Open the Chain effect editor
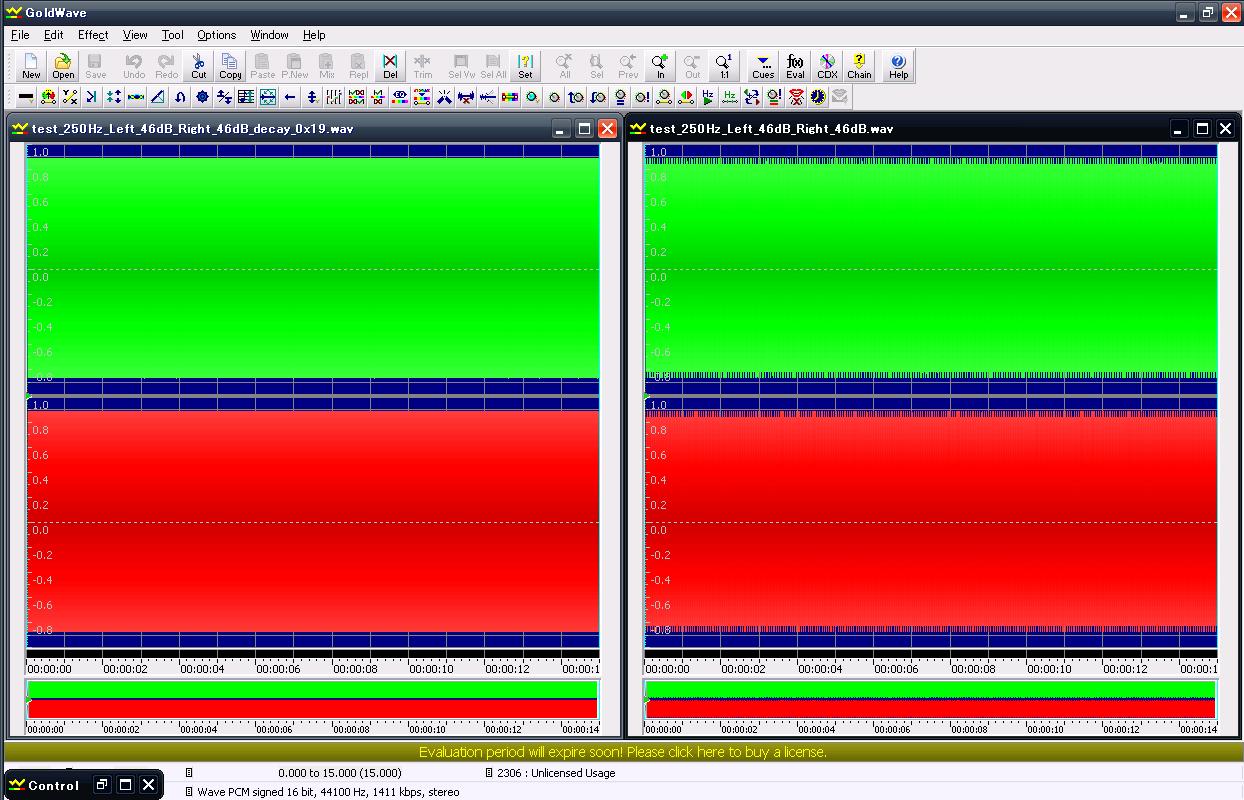 [x=859, y=66]
